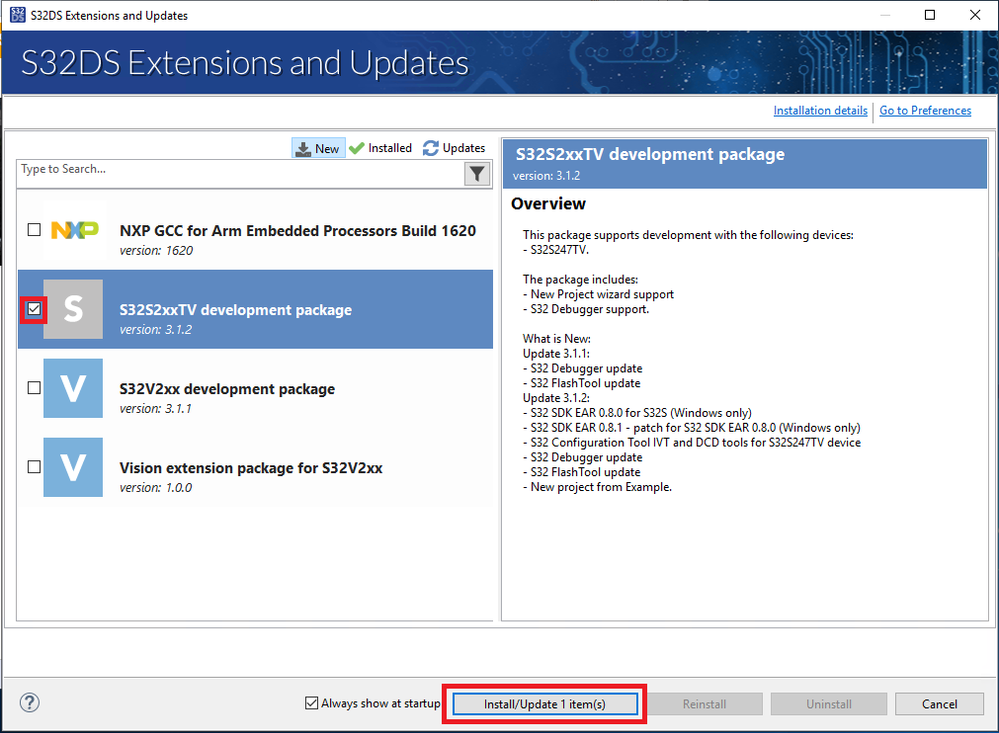Click the Overview heading in details pane

(548, 203)
